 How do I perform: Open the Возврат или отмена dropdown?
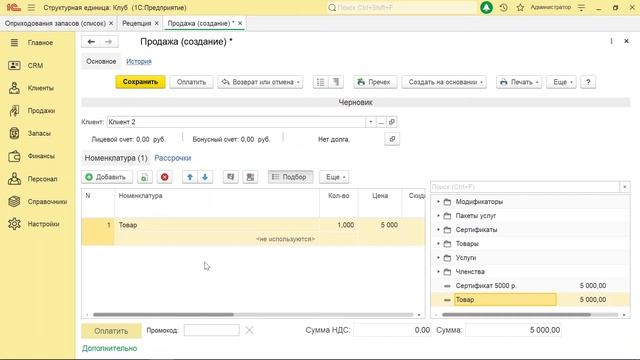pos(260,82)
